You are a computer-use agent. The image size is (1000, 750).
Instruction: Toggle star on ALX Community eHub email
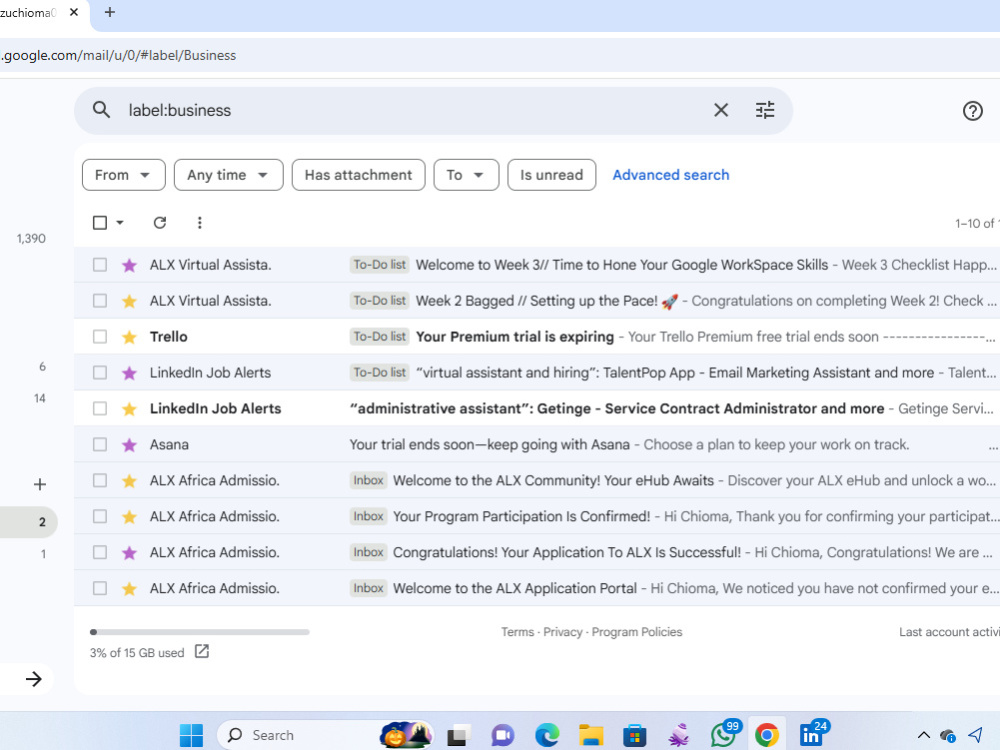[x=129, y=481]
